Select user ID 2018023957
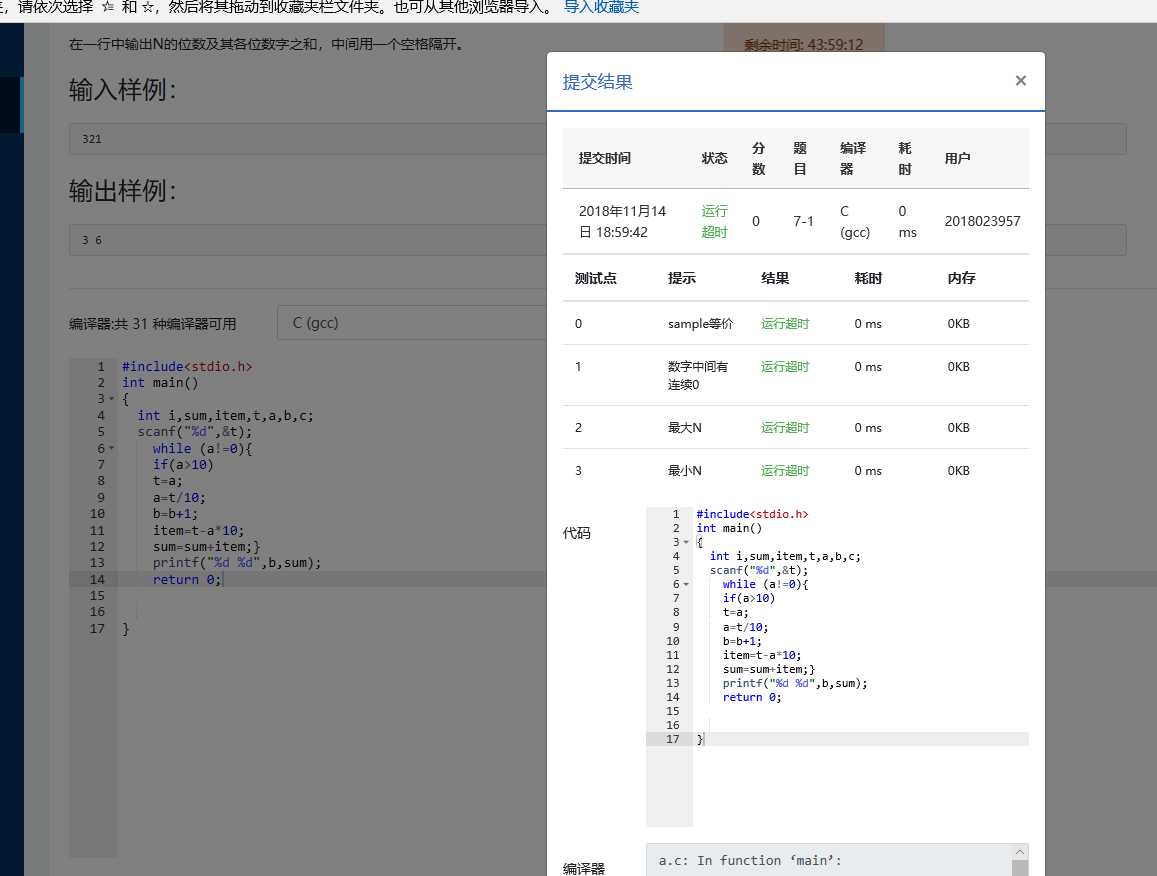Screen dimensions: 1157x876 coord(982,221)
